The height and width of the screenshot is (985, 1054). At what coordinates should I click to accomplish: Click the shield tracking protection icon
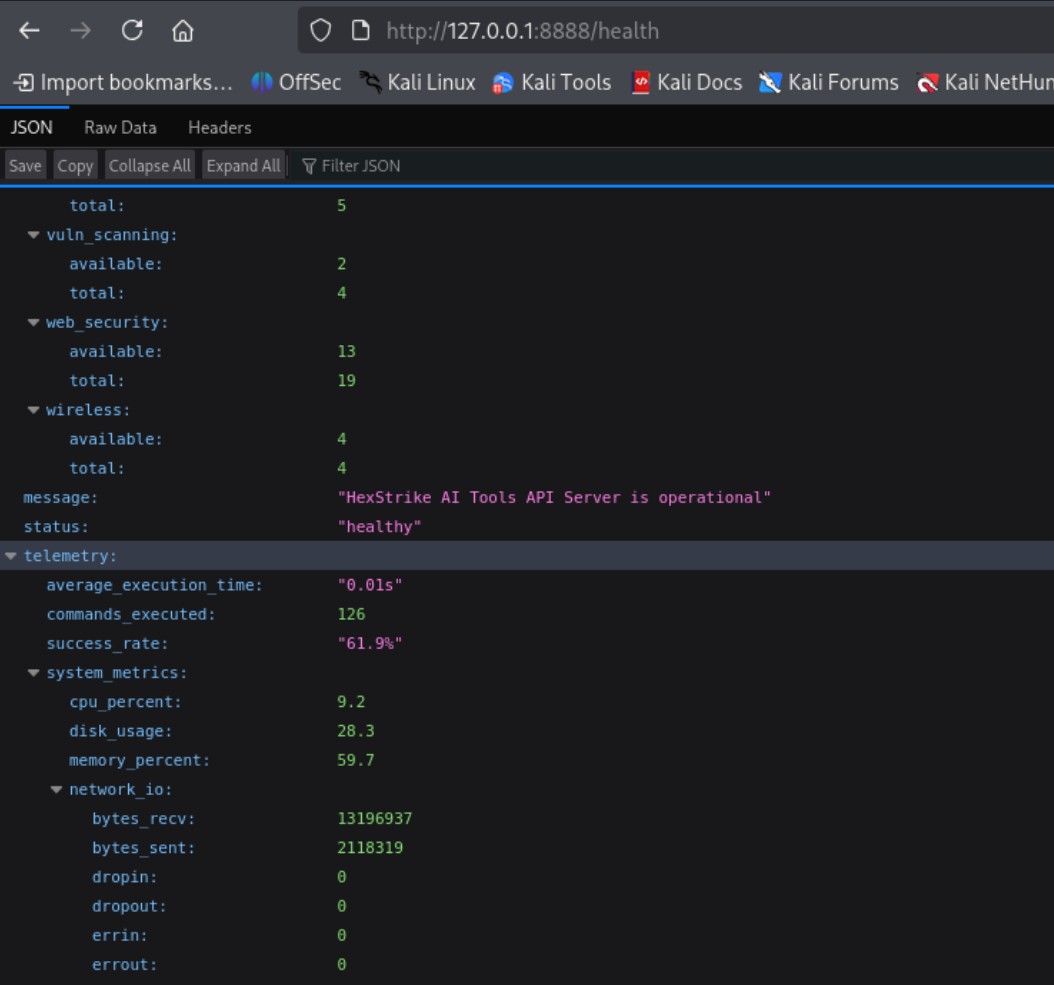point(320,31)
